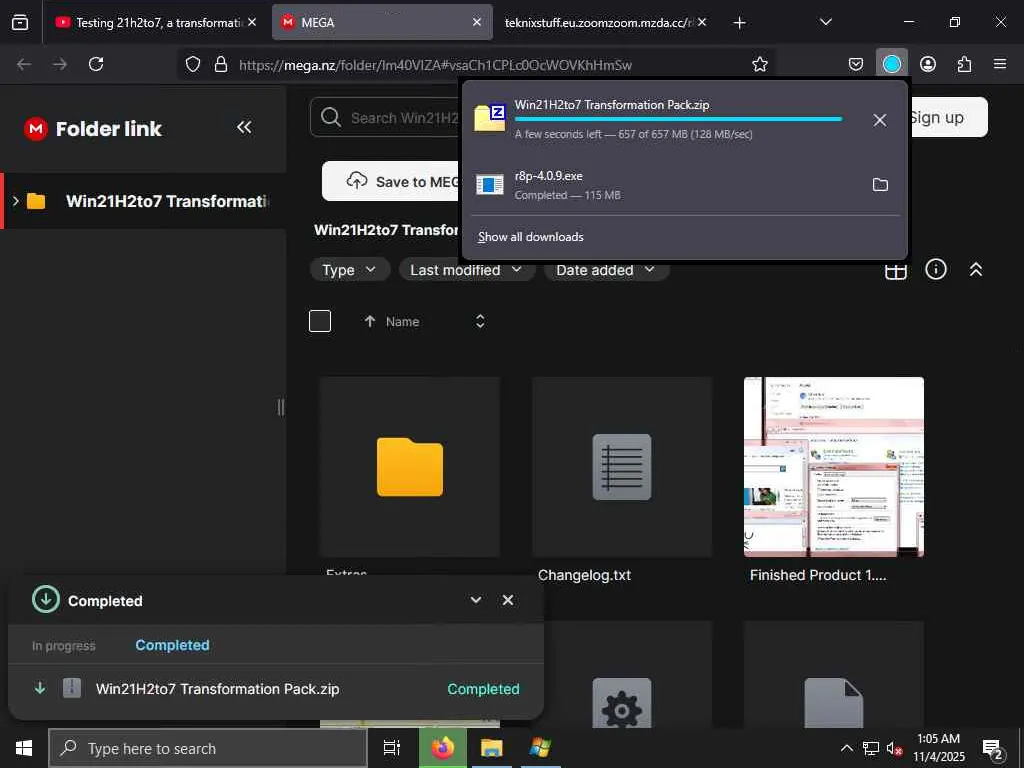Collapse the Folder link sidebar
The height and width of the screenshot is (768, 1024).
click(244, 127)
